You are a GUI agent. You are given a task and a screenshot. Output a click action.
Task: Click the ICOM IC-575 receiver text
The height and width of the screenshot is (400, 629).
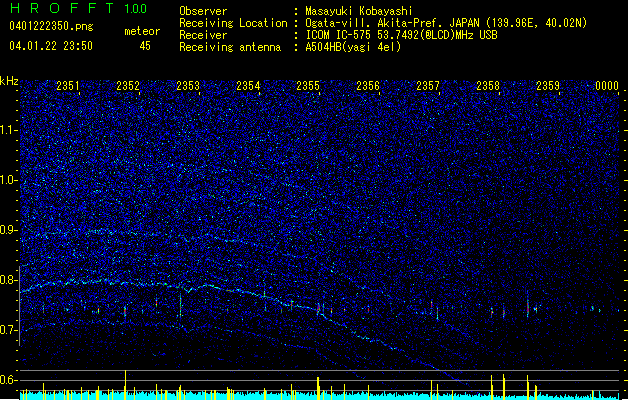tap(401, 35)
